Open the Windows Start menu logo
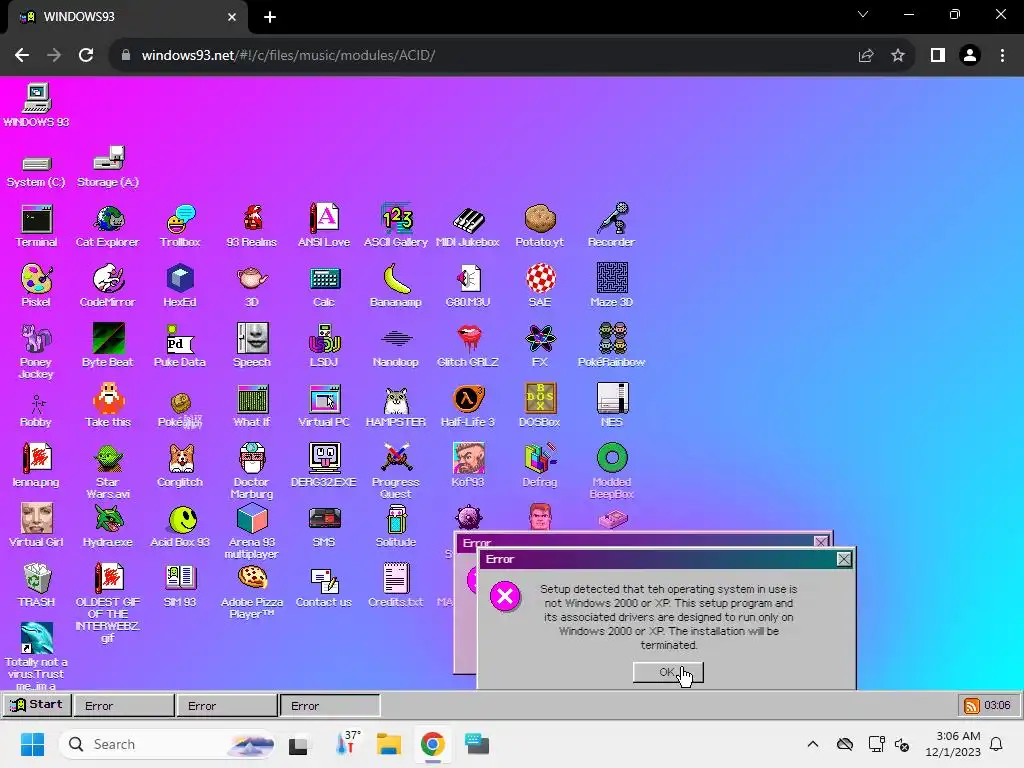The image size is (1024, 768). point(32,744)
